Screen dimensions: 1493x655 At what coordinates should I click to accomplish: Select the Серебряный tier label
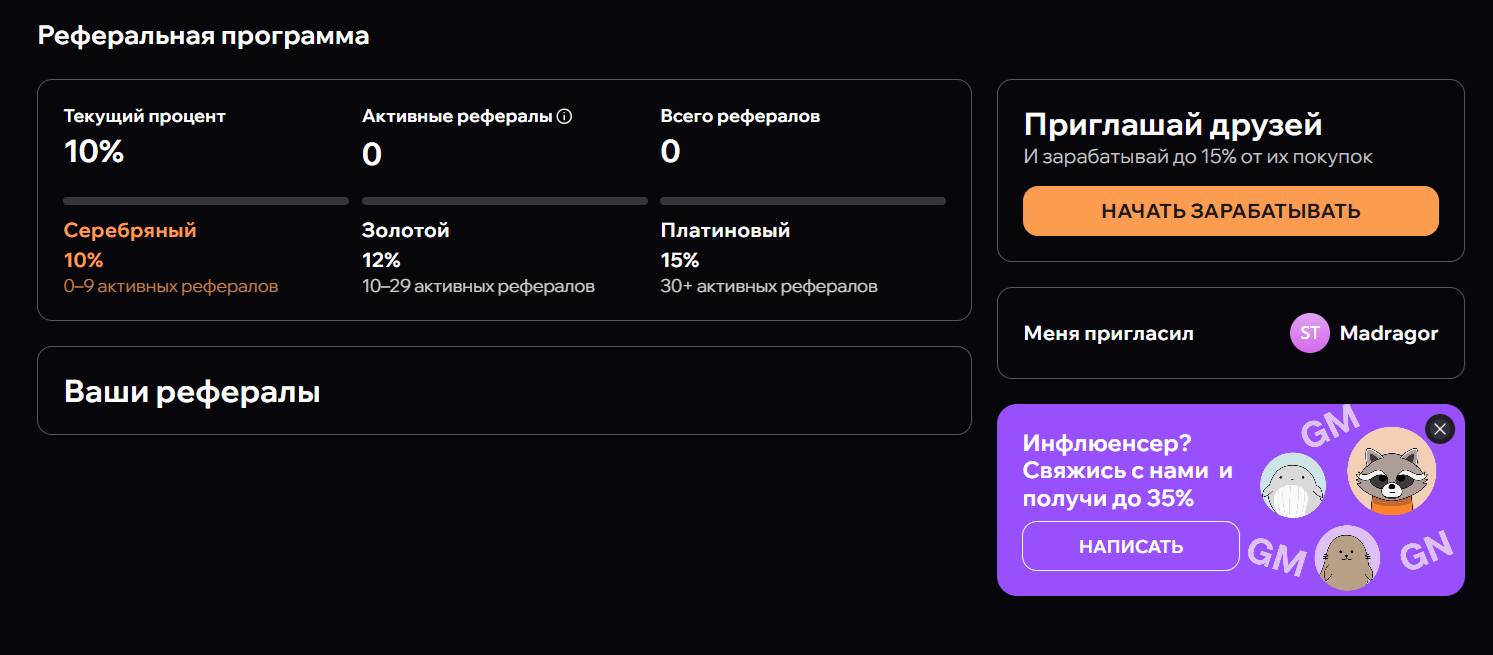click(x=130, y=231)
